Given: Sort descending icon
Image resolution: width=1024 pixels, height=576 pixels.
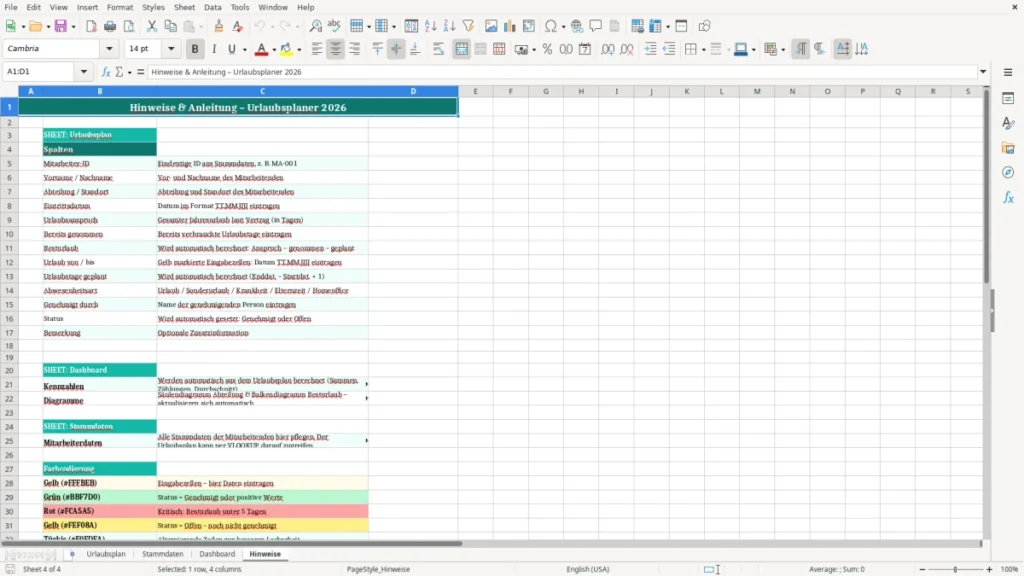Looking at the screenshot, I should (x=449, y=26).
